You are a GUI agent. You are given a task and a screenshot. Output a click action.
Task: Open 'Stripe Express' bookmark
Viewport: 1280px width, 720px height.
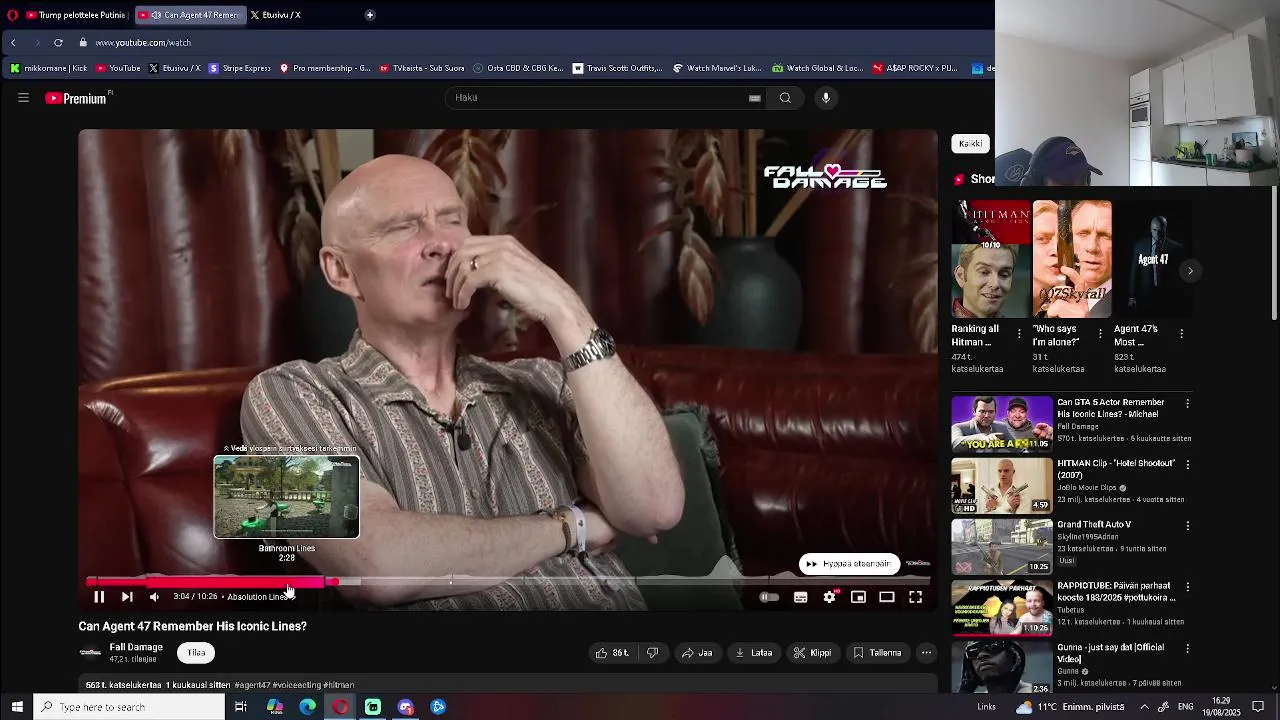(240, 69)
